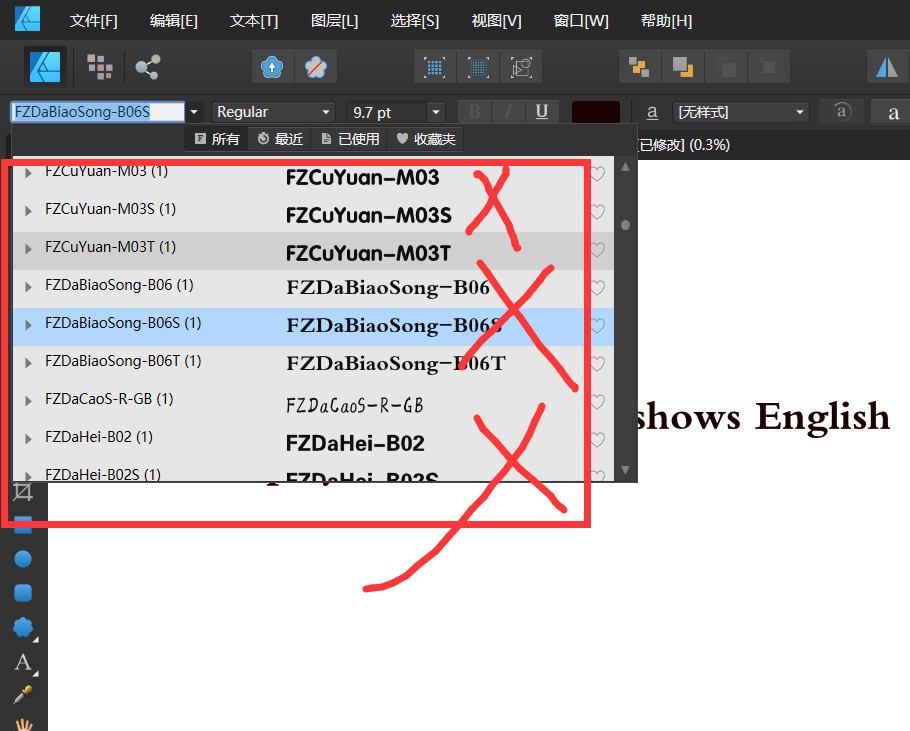This screenshot has width=910, height=731.
Task: Click the Affinity app logo in menu bar
Action: (x=28, y=19)
